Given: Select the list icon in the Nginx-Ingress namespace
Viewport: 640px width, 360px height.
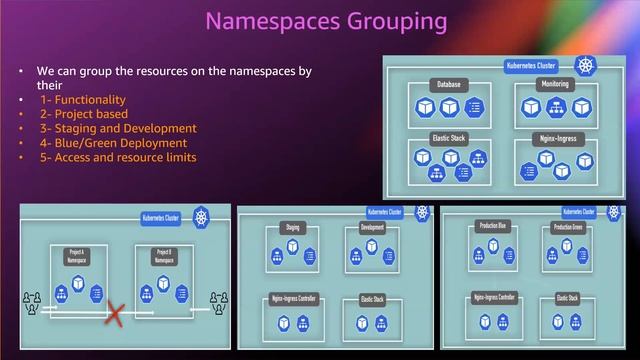Looking at the screenshot, I should (529, 171).
